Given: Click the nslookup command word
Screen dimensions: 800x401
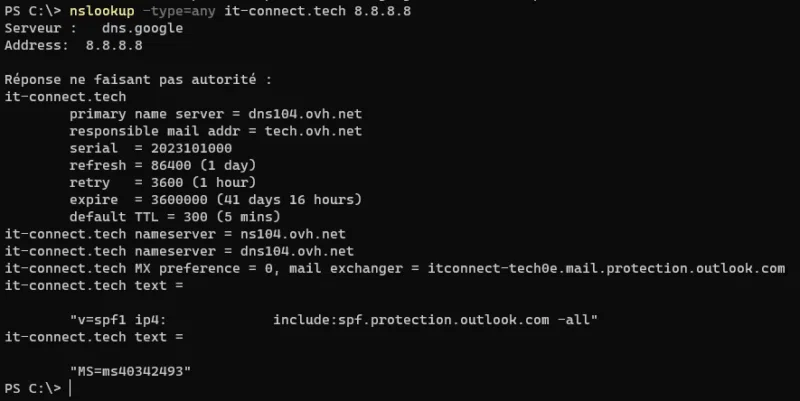Looking at the screenshot, I should pyautogui.click(x=102, y=11).
